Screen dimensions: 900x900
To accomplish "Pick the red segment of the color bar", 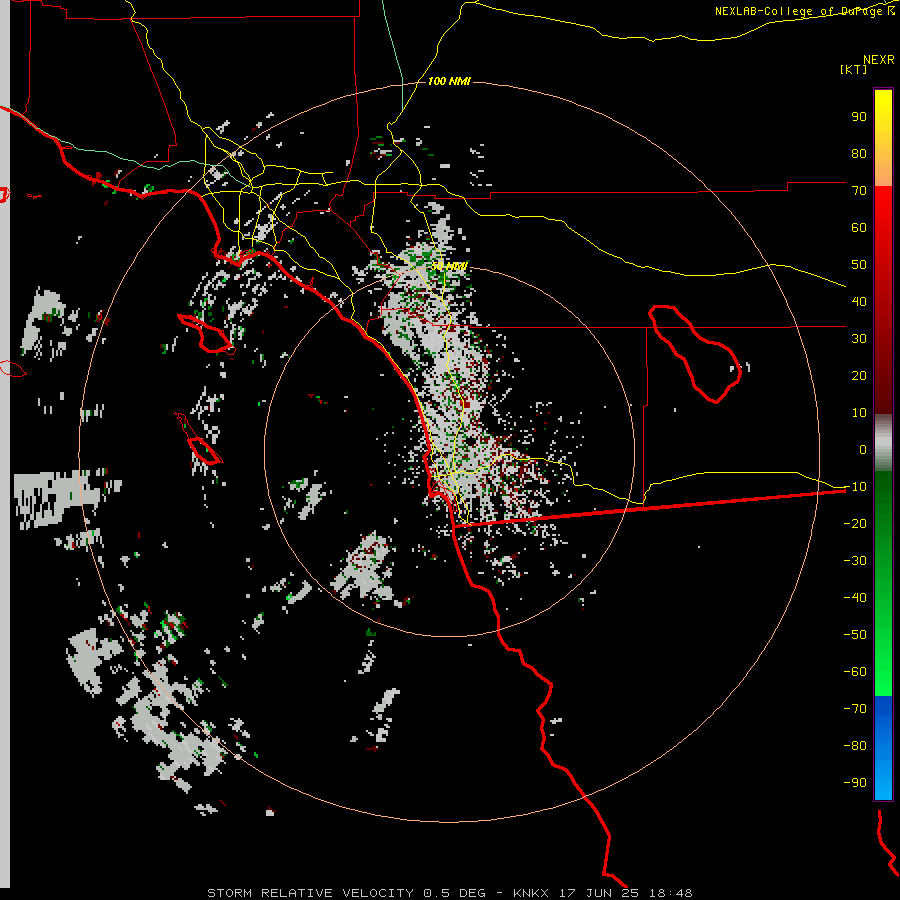I will pyautogui.click(x=883, y=300).
